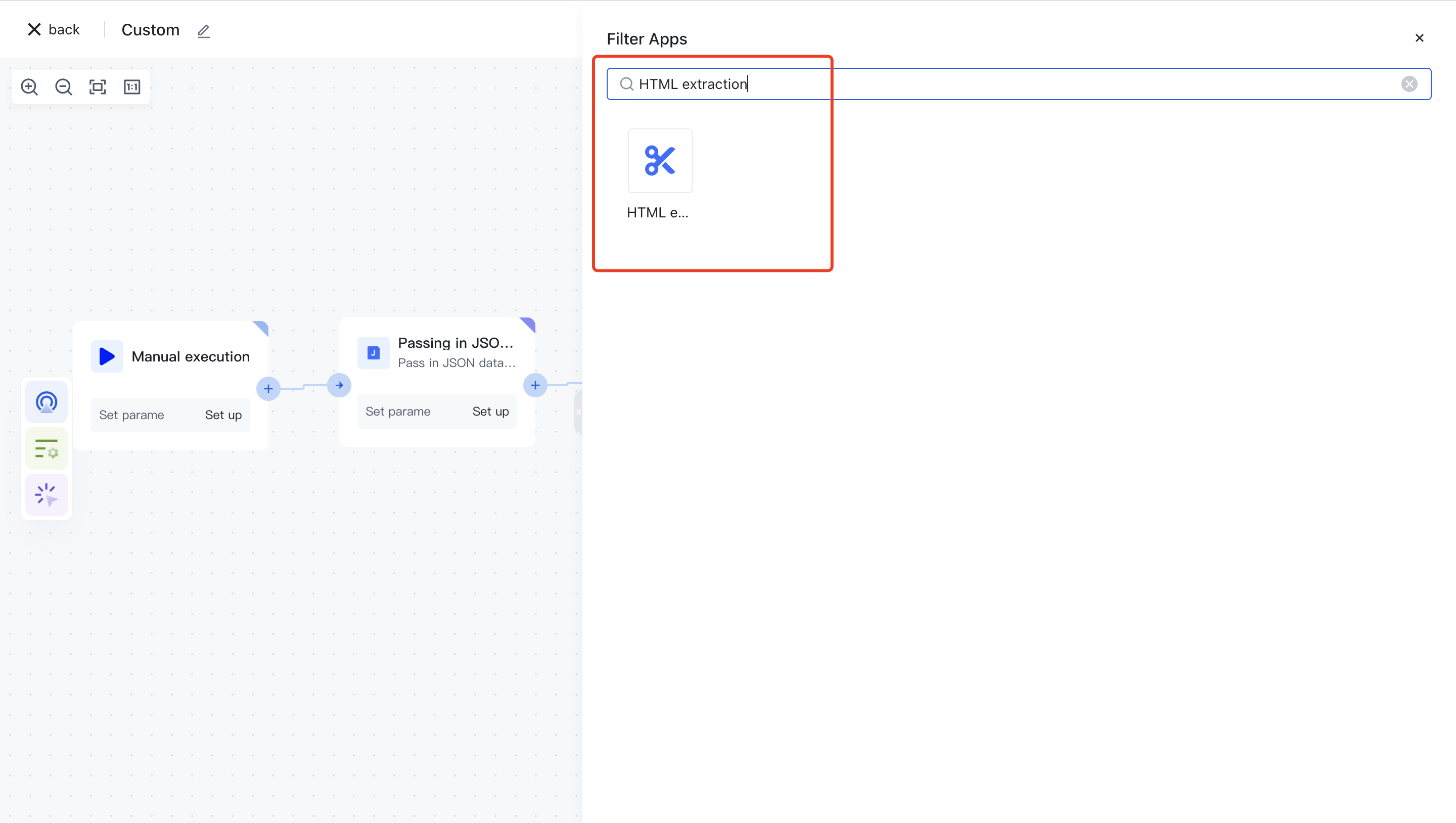Click the arrow connector into JSON node
The height and width of the screenshot is (823, 1456).
click(x=339, y=386)
